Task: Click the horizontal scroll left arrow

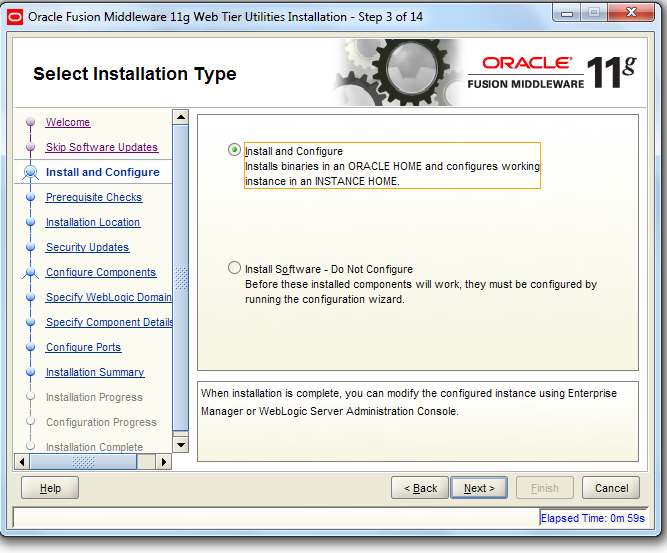Action: [22, 462]
